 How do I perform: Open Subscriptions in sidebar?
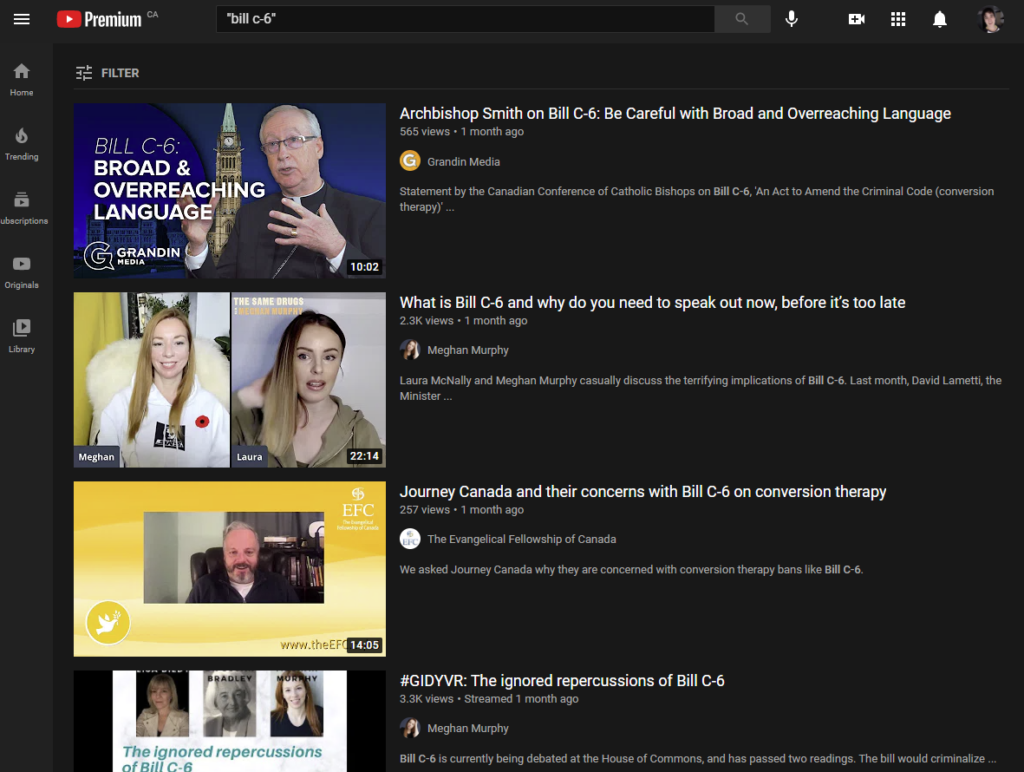point(24,208)
